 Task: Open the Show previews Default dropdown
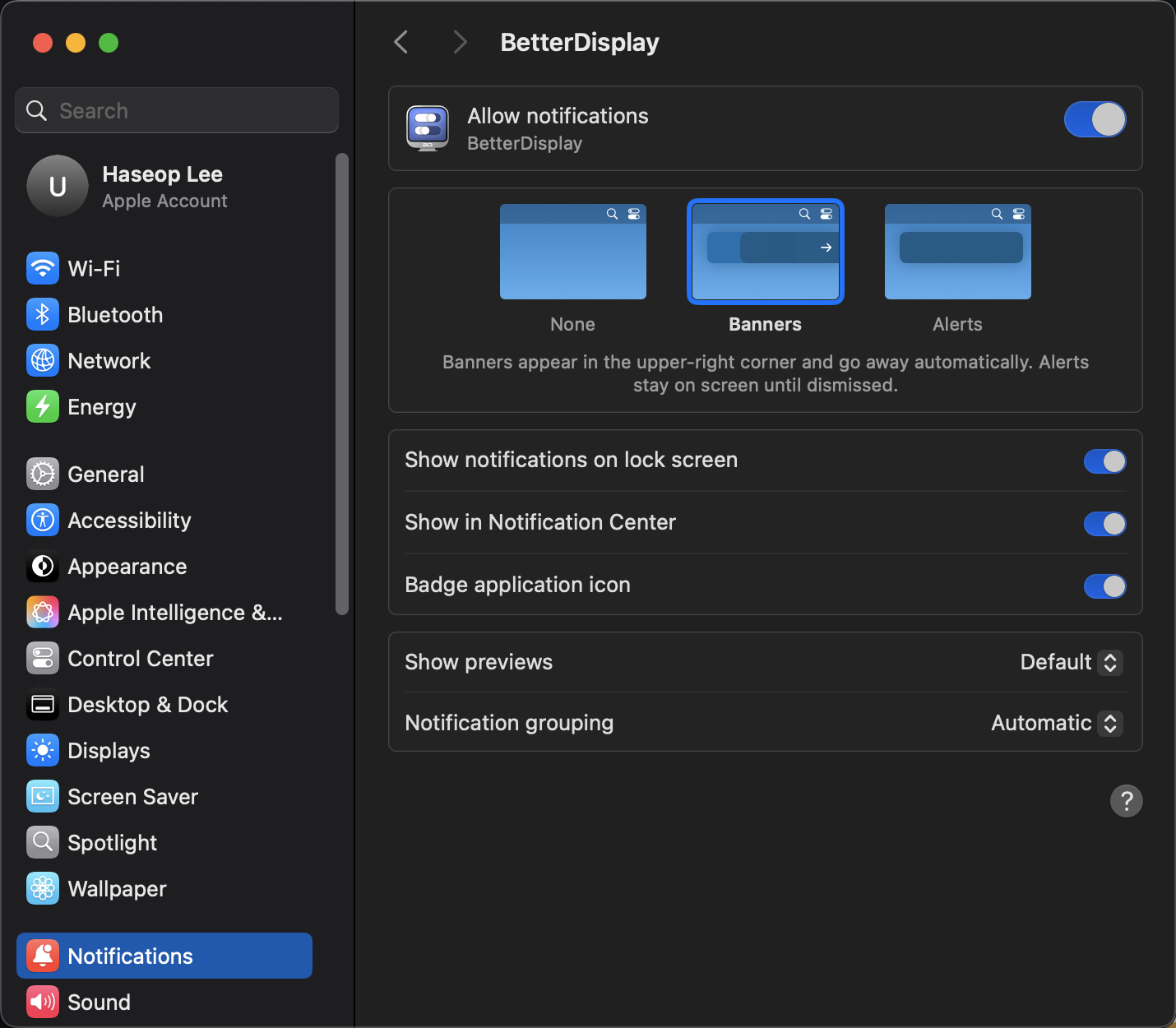[1071, 662]
